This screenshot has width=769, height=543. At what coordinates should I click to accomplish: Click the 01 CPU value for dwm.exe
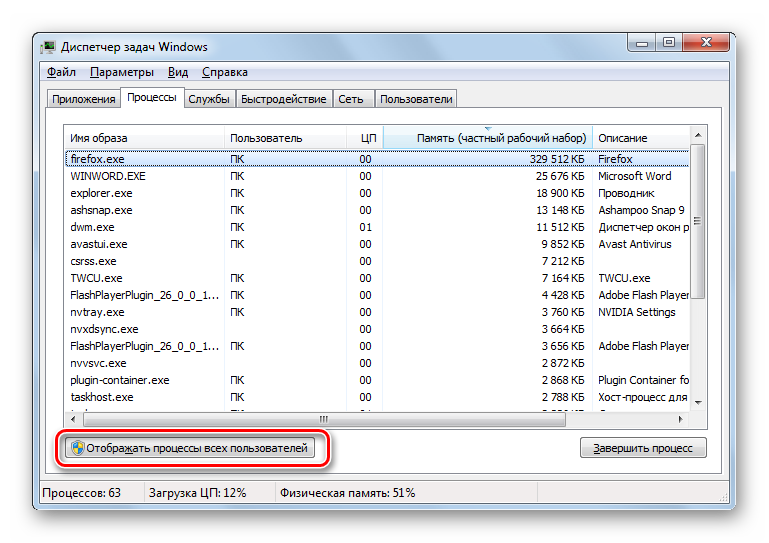coord(365,227)
